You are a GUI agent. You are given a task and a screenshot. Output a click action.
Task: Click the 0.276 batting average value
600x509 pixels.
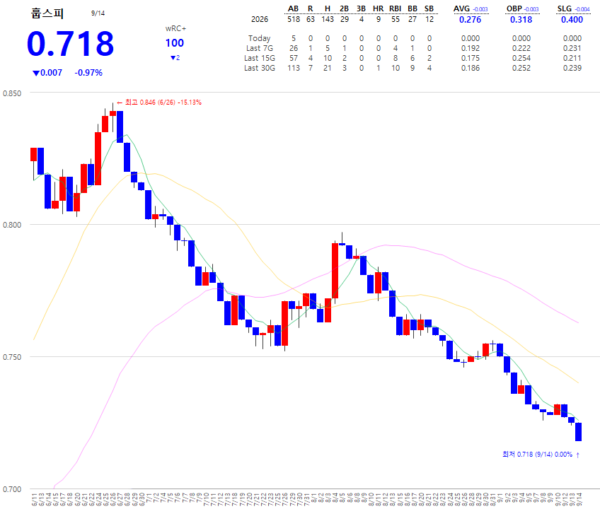click(x=470, y=20)
